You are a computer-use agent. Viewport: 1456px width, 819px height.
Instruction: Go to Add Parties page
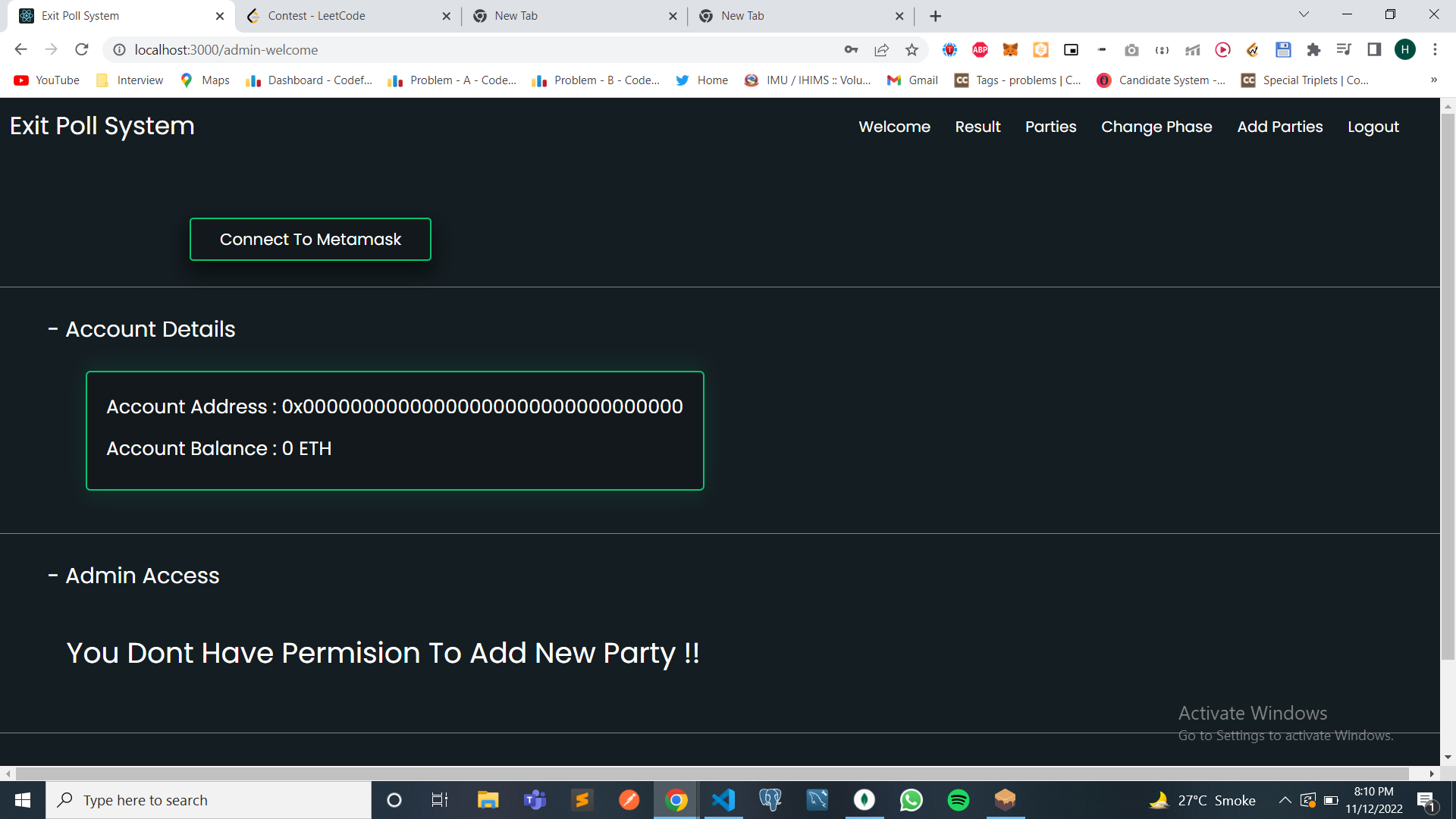pos(1280,127)
